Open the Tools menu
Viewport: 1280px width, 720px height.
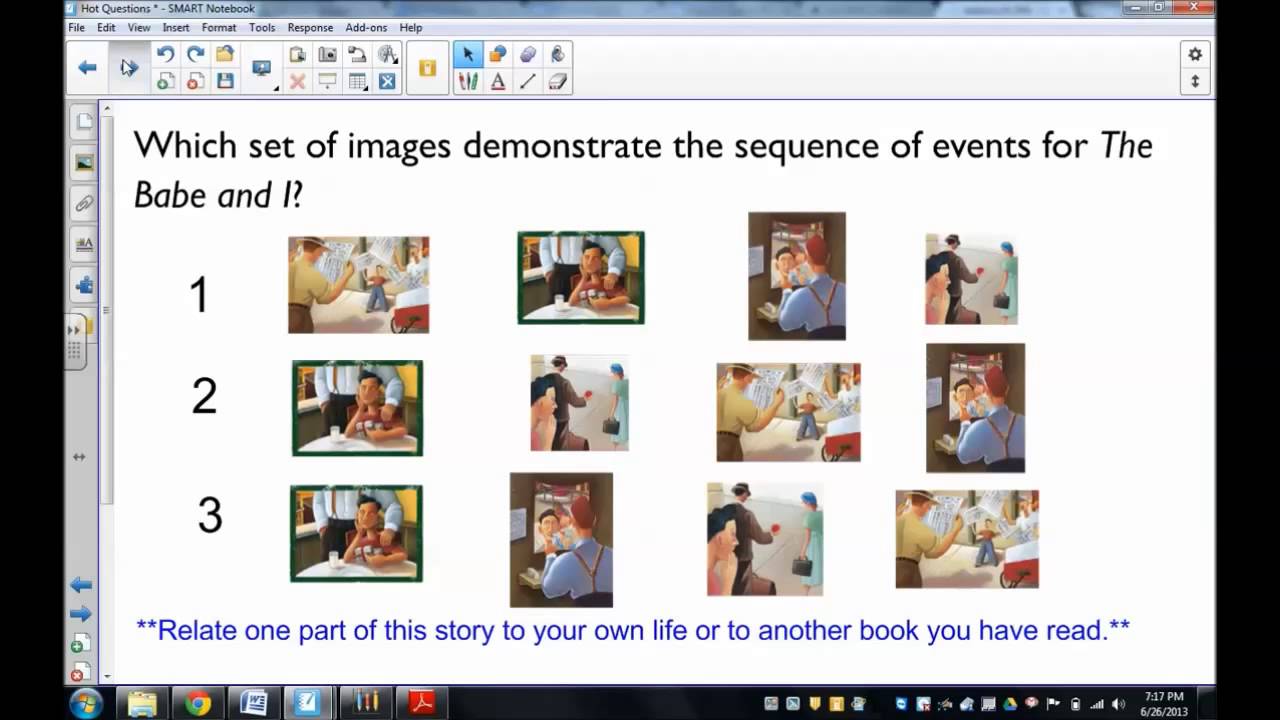pos(262,28)
